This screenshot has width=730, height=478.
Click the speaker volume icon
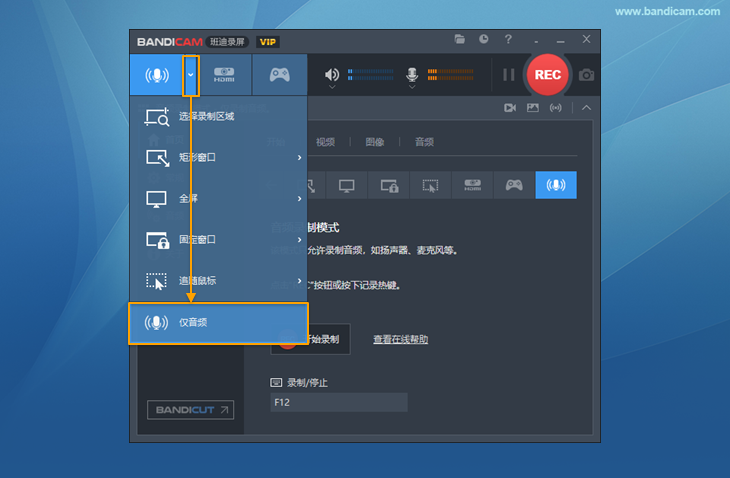tap(332, 74)
